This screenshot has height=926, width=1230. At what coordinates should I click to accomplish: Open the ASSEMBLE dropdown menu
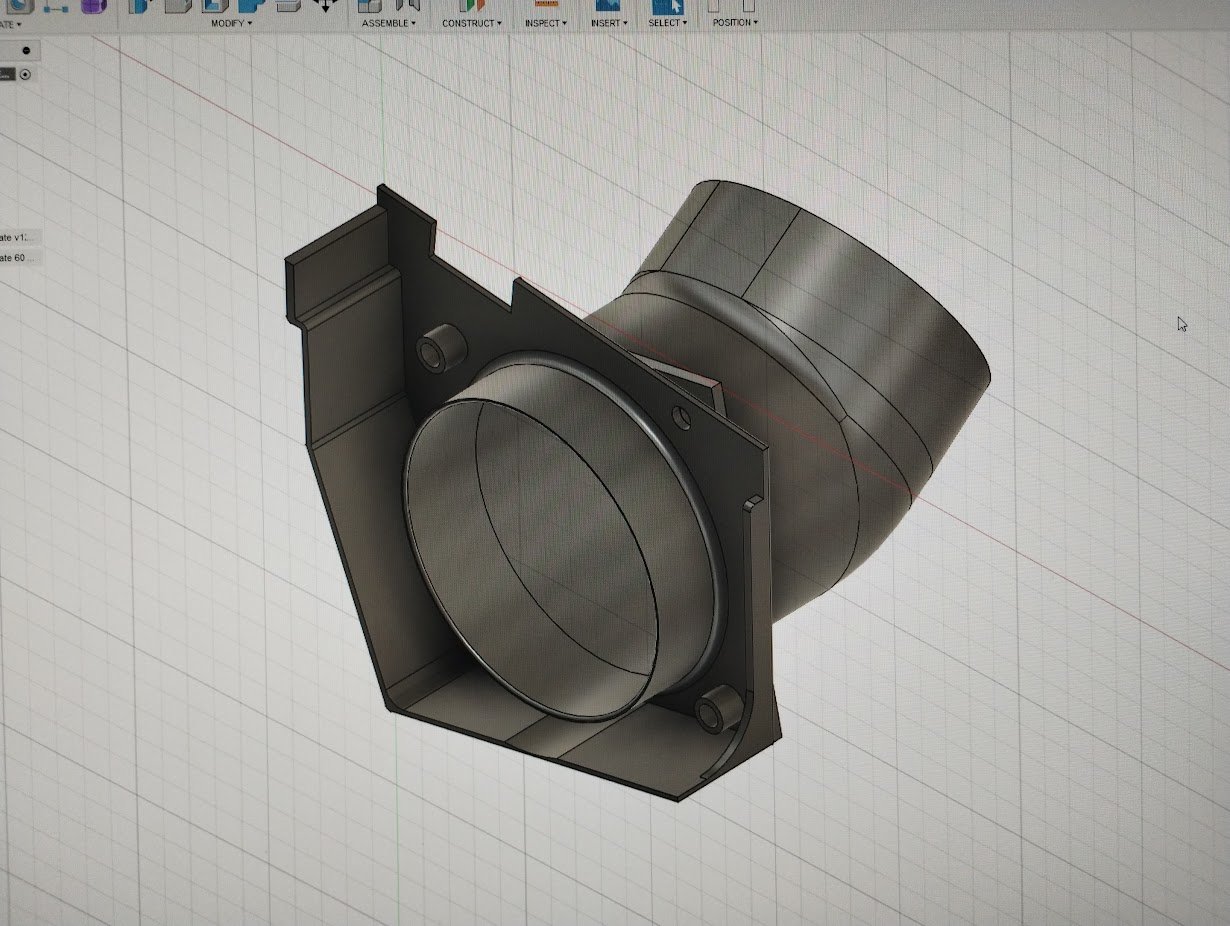point(390,22)
